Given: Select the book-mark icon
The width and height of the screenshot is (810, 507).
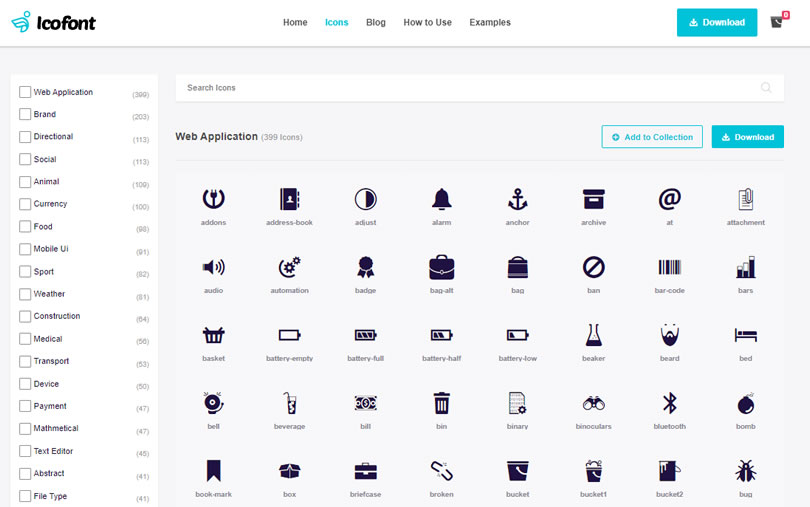Looking at the screenshot, I should 213,471.
